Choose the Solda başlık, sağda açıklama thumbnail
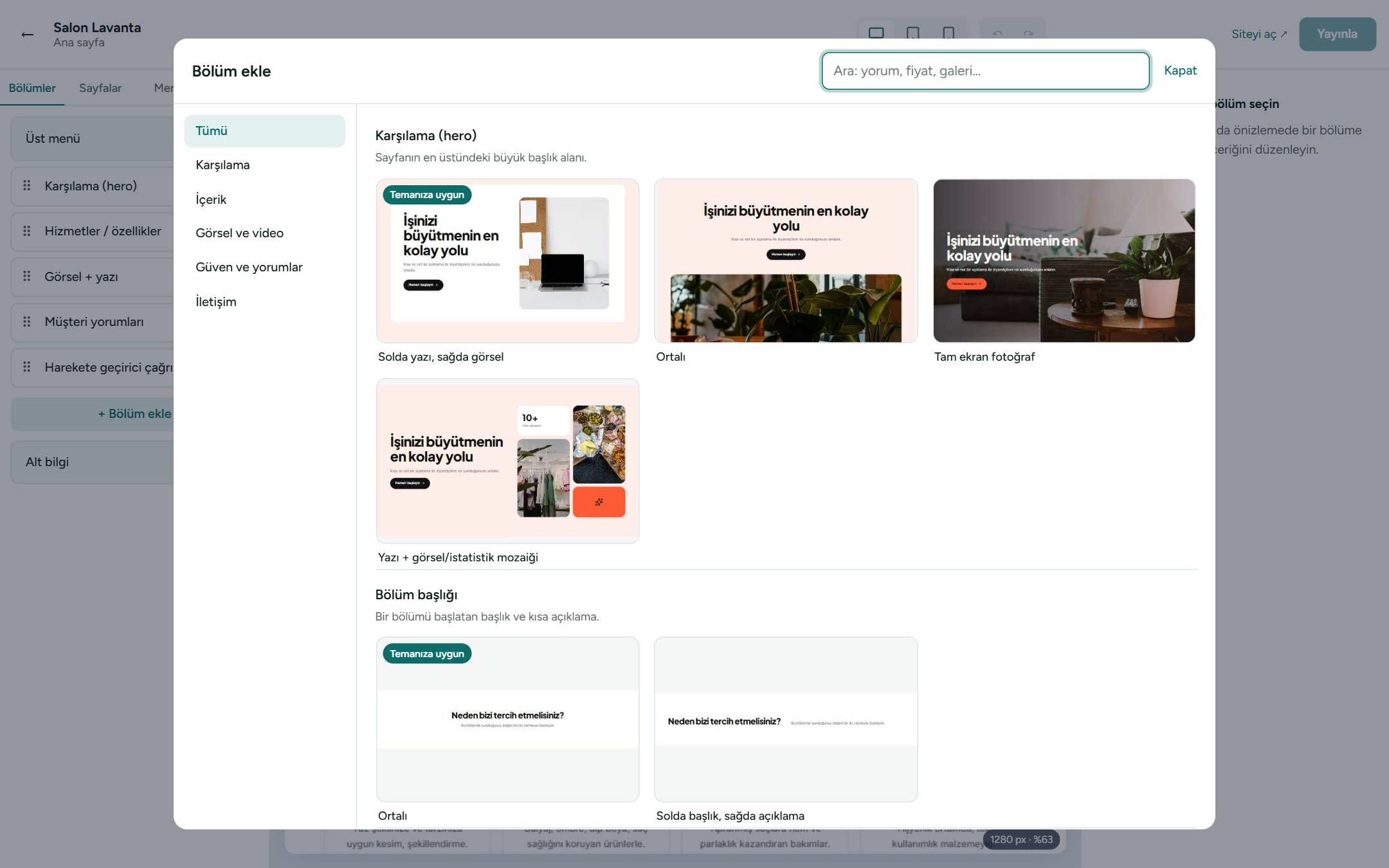This screenshot has width=1389, height=868. 786,719
